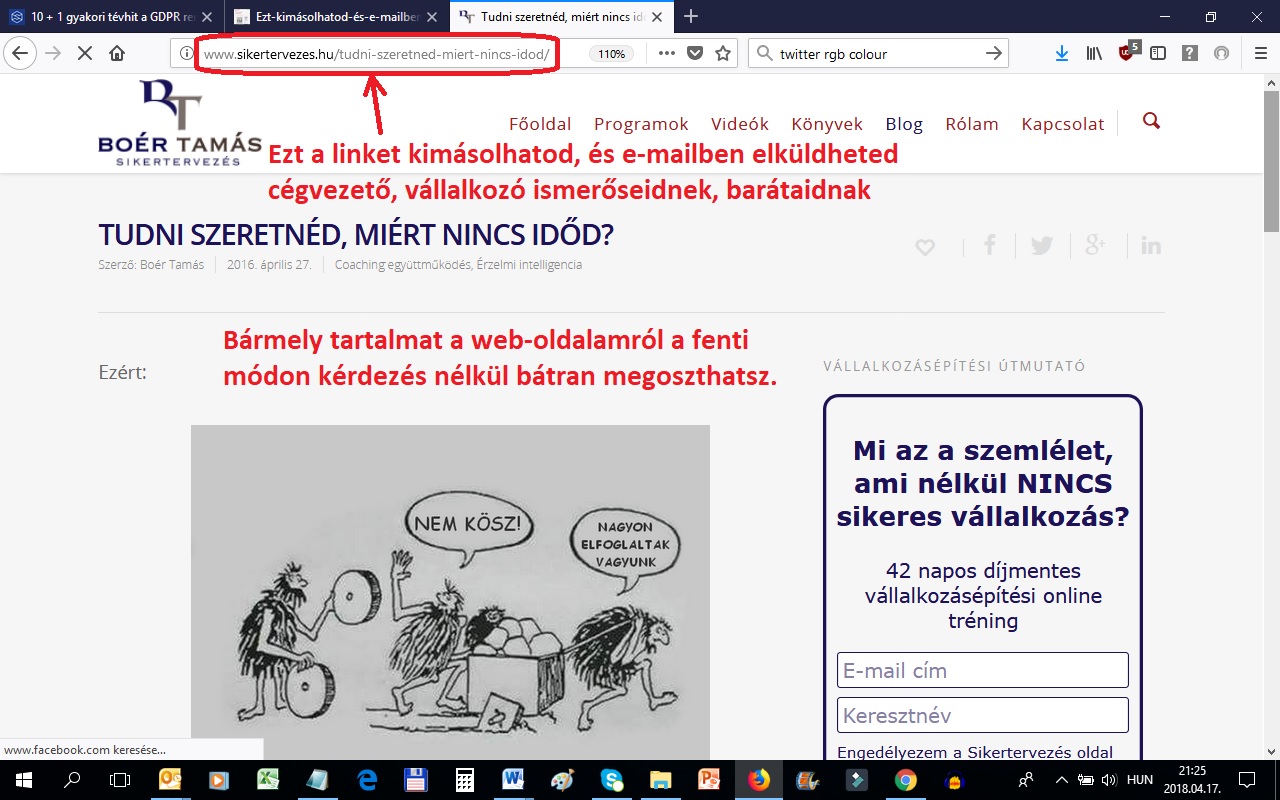Open Outlook from the taskbar
The width and height of the screenshot is (1280, 800).
(x=171, y=780)
